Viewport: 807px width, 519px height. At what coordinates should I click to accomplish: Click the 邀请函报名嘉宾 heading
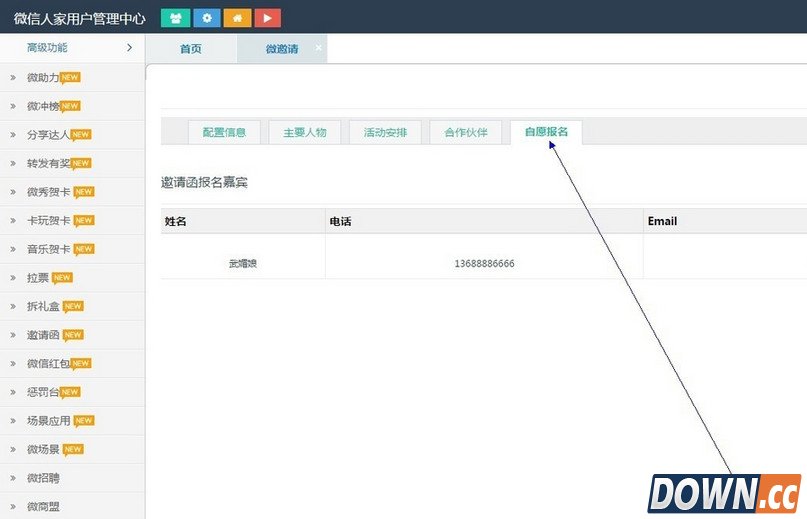coord(204,182)
